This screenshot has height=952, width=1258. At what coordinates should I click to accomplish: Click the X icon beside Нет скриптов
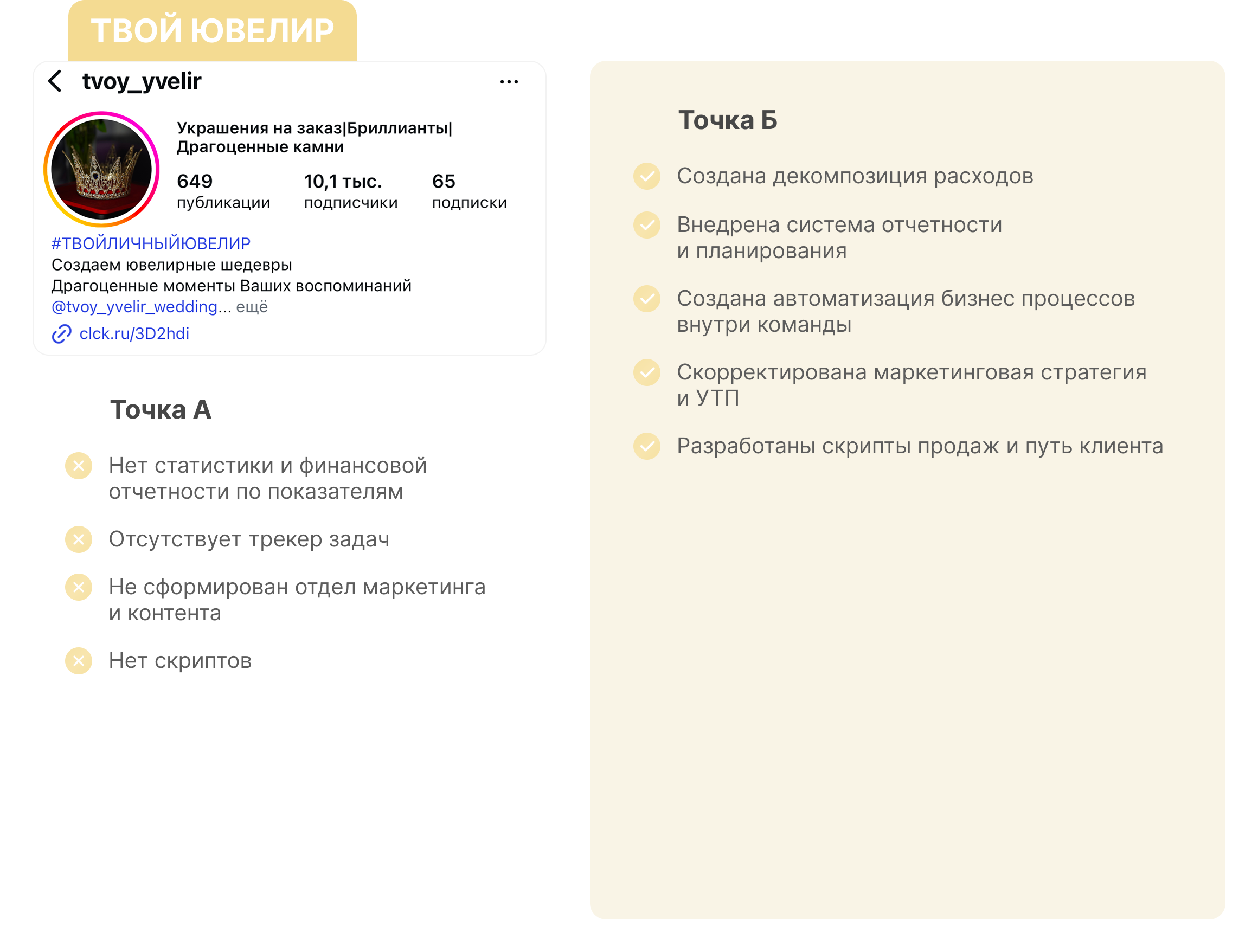click(x=79, y=661)
